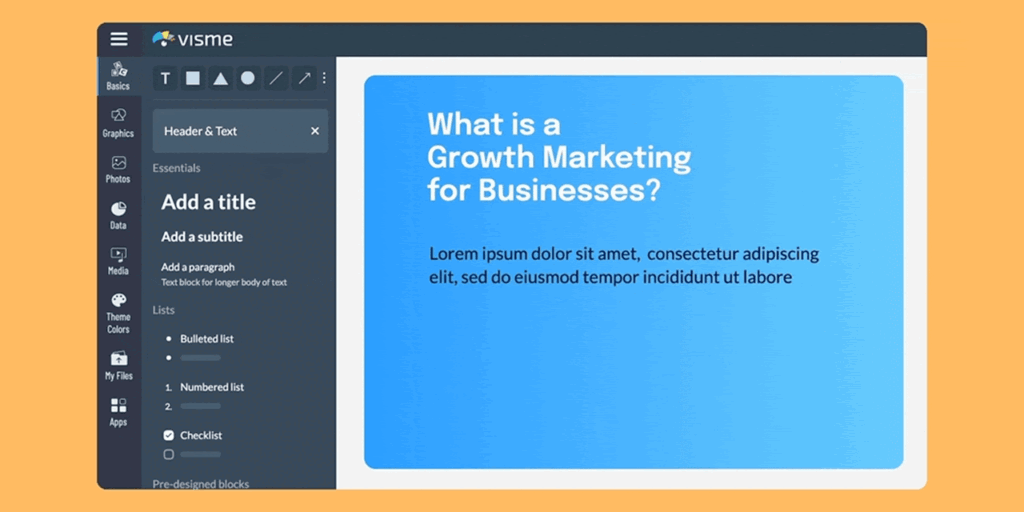The height and width of the screenshot is (512, 1024).
Task: Open the Photos sidebar tab
Action: click(118, 170)
